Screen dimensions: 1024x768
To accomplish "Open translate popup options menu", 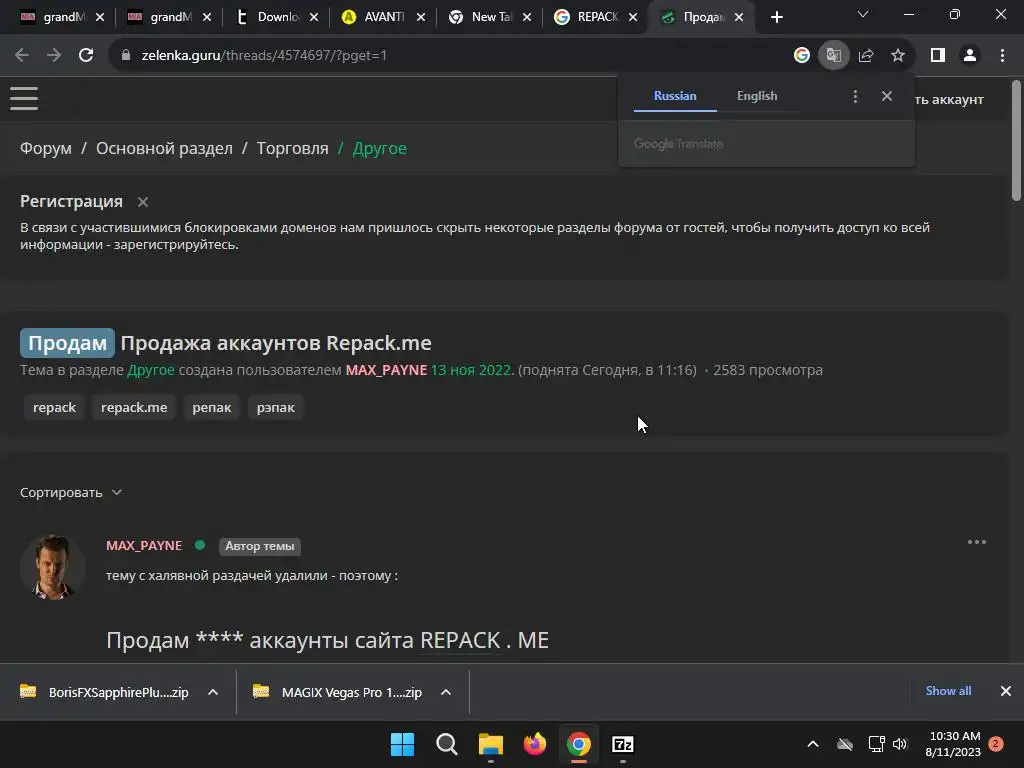I will 855,97.
